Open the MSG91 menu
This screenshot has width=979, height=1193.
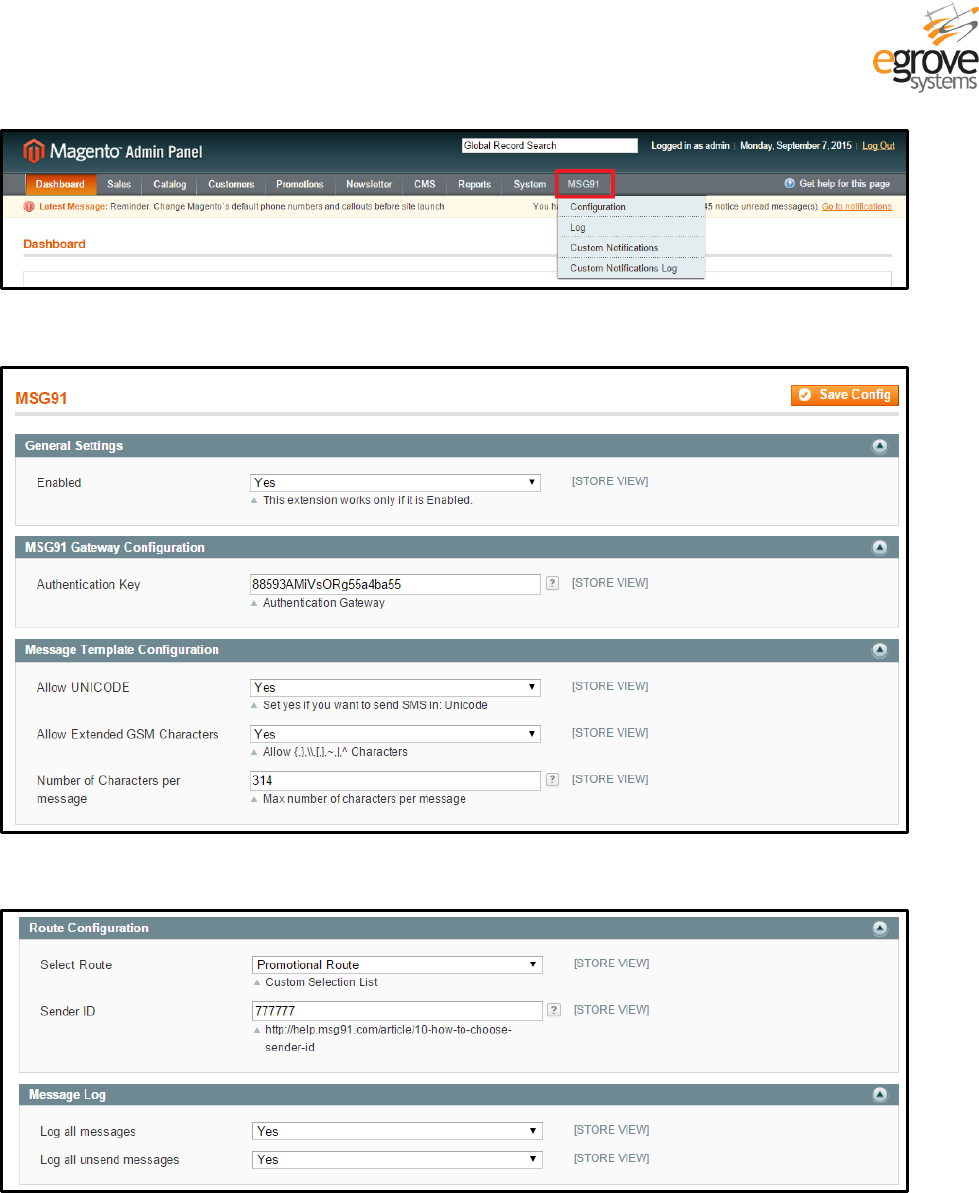(584, 184)
